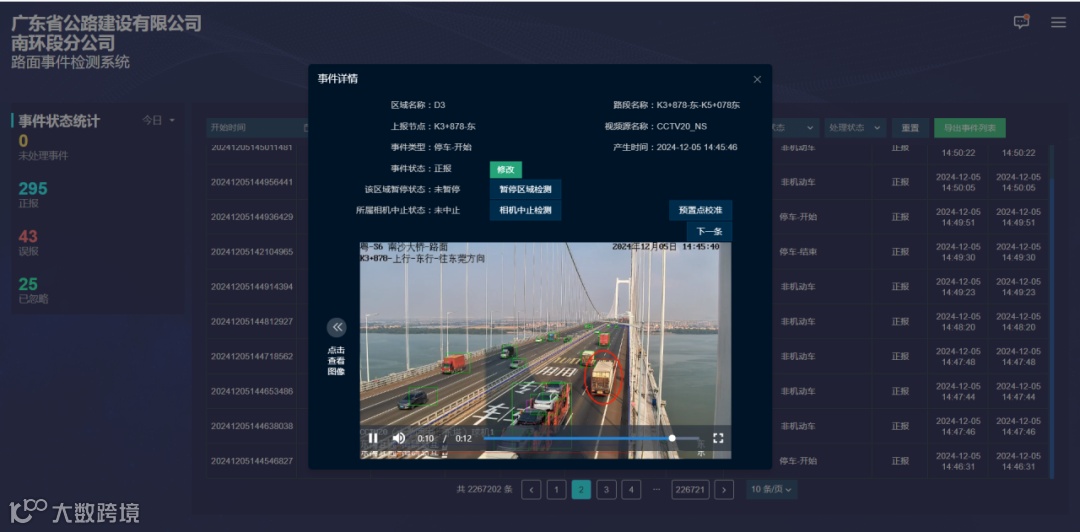Select event row 20241205144638038

tap(252, 426)
